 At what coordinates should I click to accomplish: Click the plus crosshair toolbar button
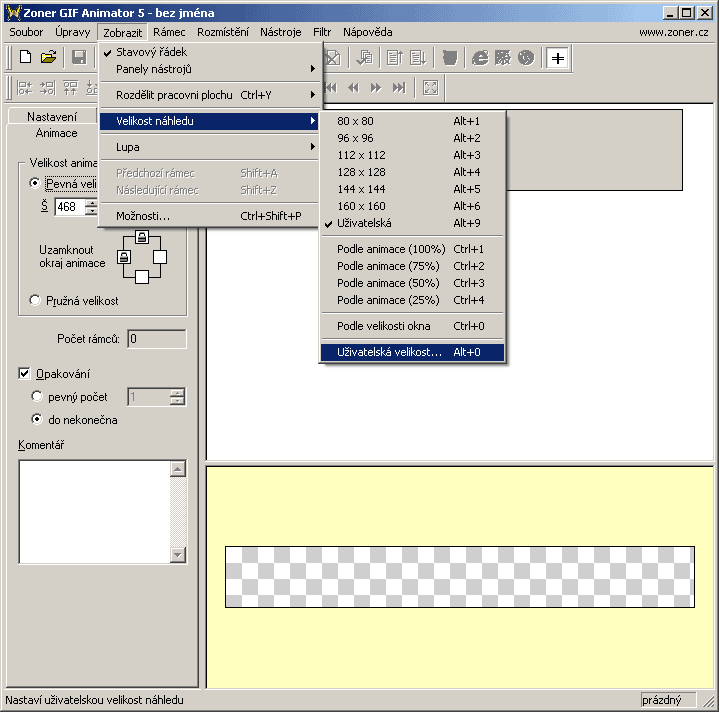click(558, 58)
